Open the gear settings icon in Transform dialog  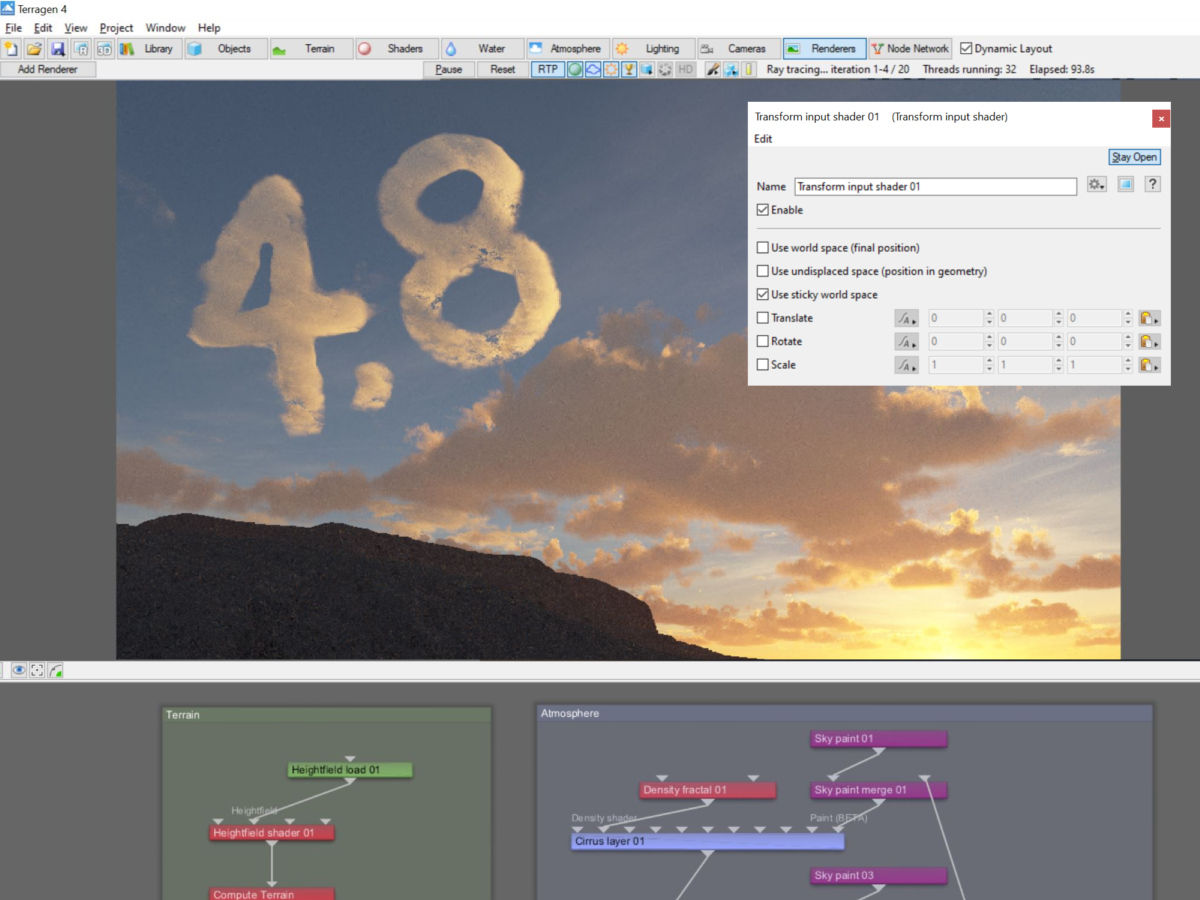click(x=1096, y=184)
